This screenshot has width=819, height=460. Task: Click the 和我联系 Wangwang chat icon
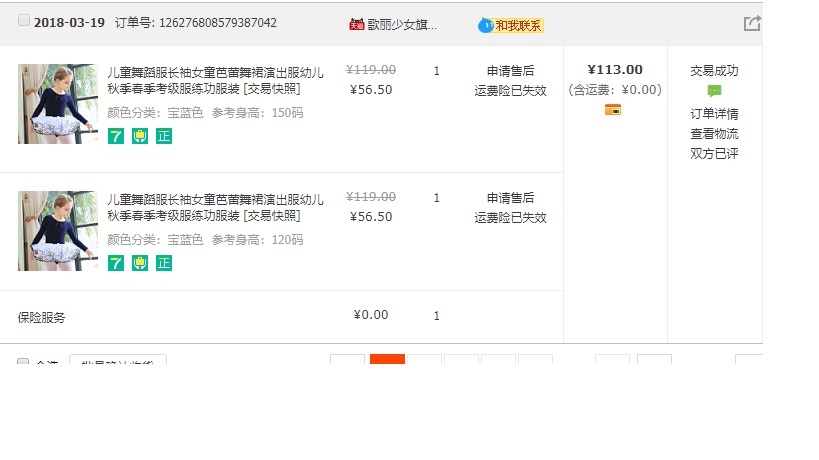click(511, 25)
